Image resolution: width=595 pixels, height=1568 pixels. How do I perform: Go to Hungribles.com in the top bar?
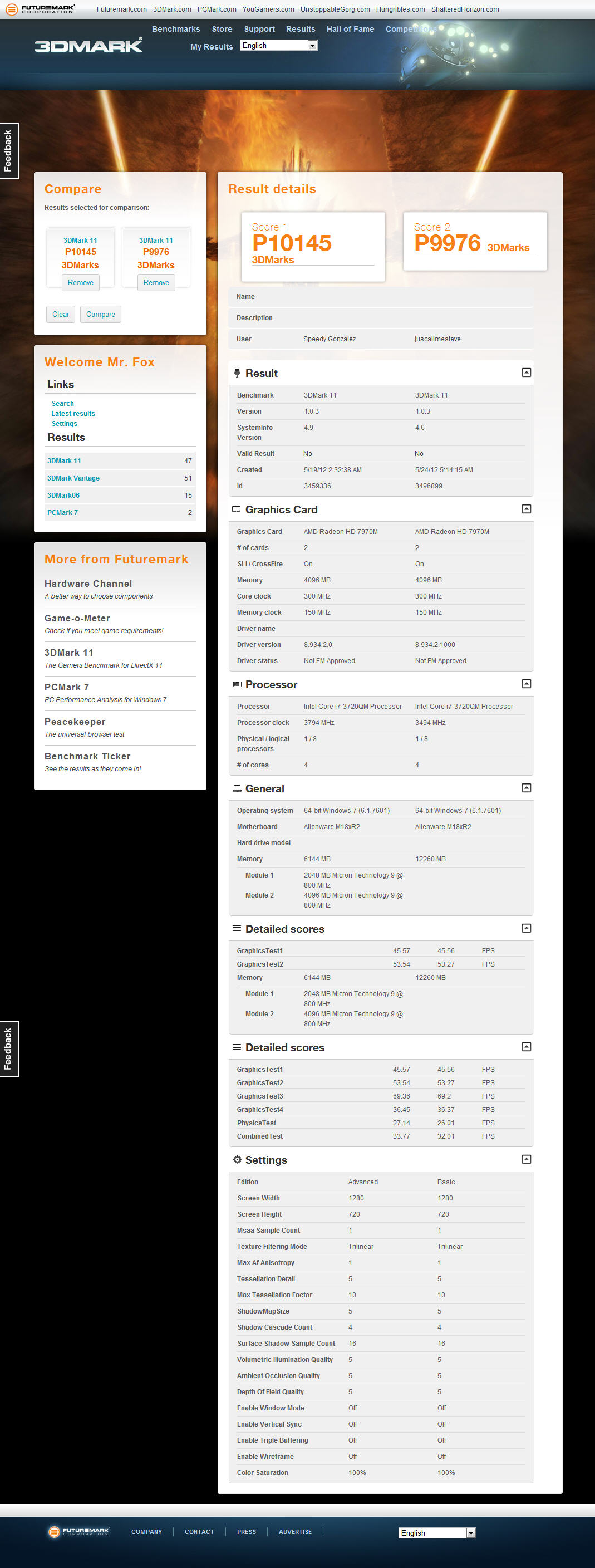[400, 9]
